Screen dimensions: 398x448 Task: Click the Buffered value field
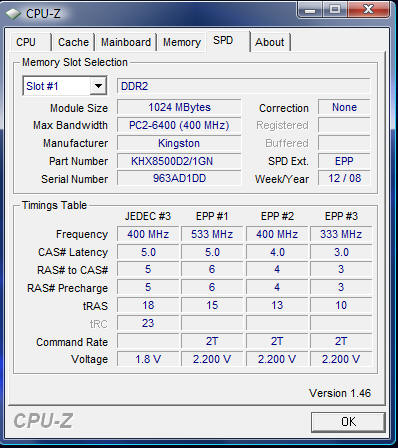(344, 143)
